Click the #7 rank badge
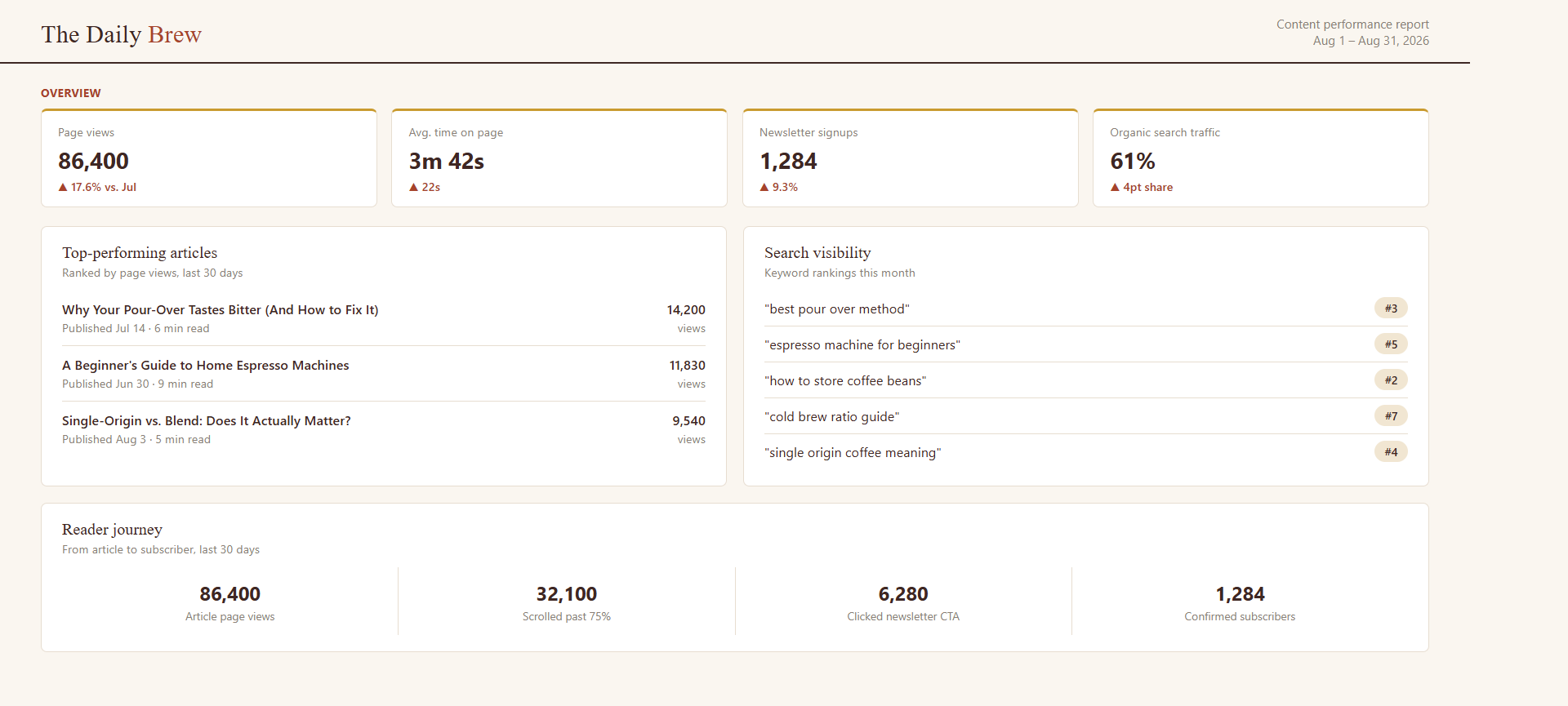Screen dimensions: 1568x706 pos(1391,416)
